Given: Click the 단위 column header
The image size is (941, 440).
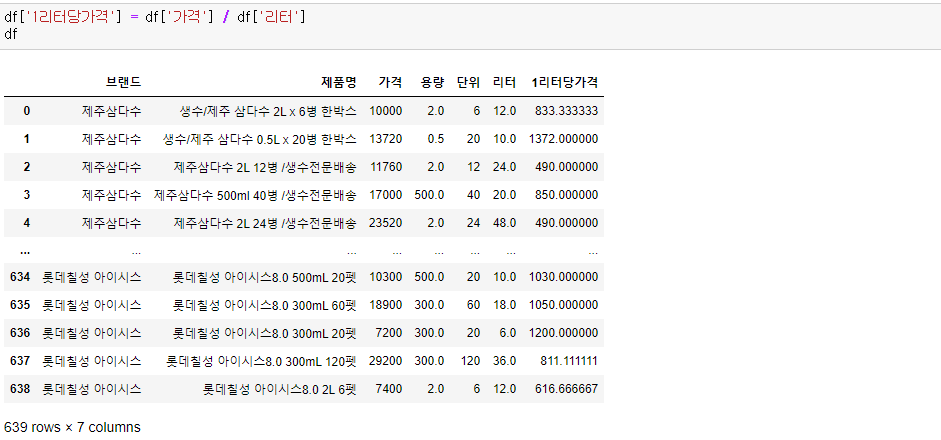Looking at the screenshot, I should click(468, 82).
